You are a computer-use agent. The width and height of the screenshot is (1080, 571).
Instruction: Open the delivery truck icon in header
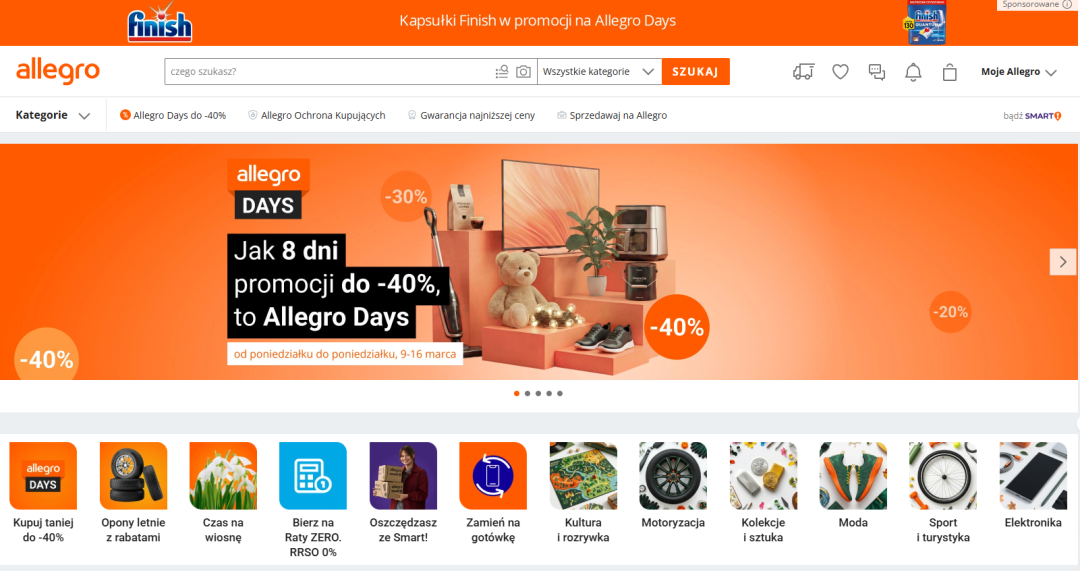coord(803,72)
